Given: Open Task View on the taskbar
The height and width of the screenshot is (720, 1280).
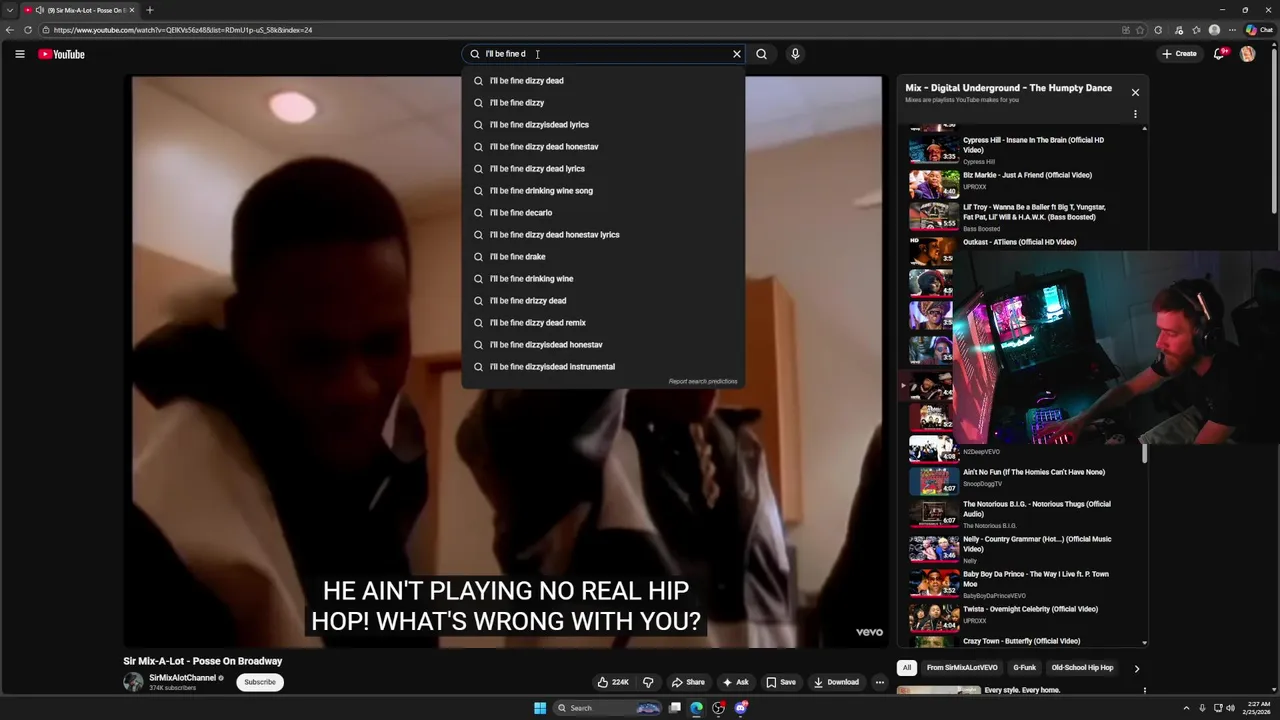Looking at the screenshot, I should (x=675, y=708).
